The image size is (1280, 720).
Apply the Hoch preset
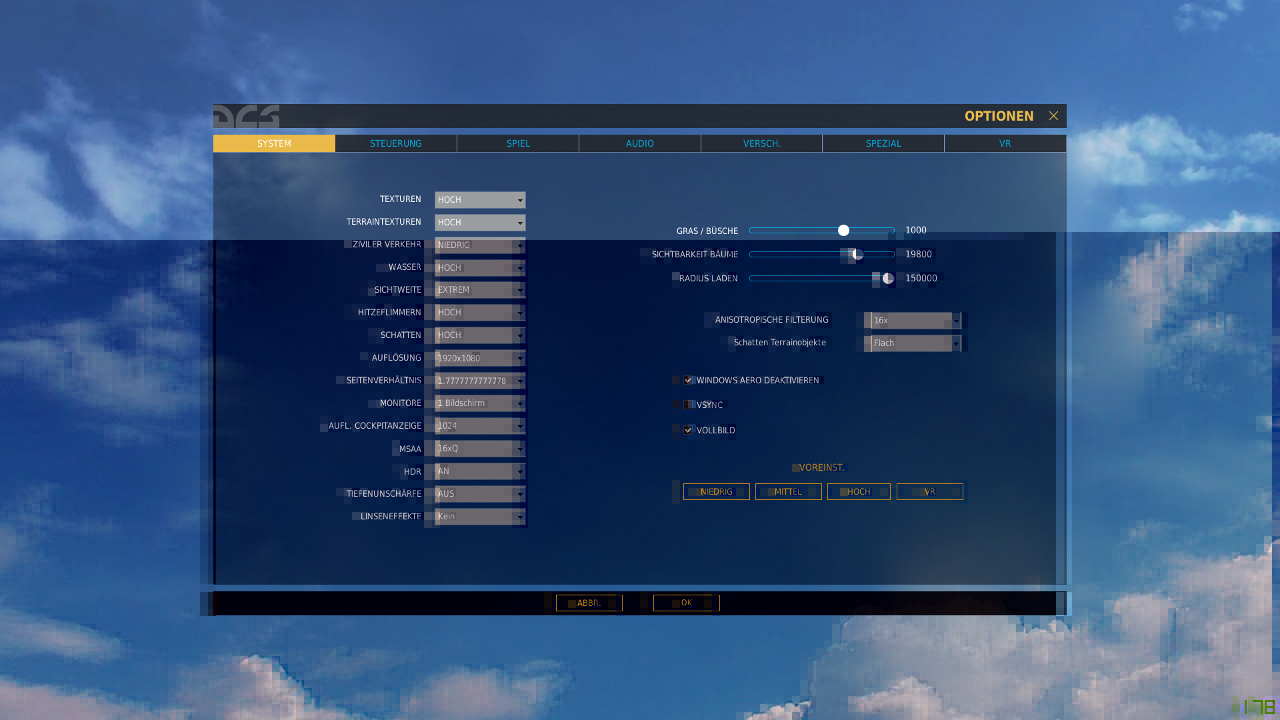click(859, 492)
